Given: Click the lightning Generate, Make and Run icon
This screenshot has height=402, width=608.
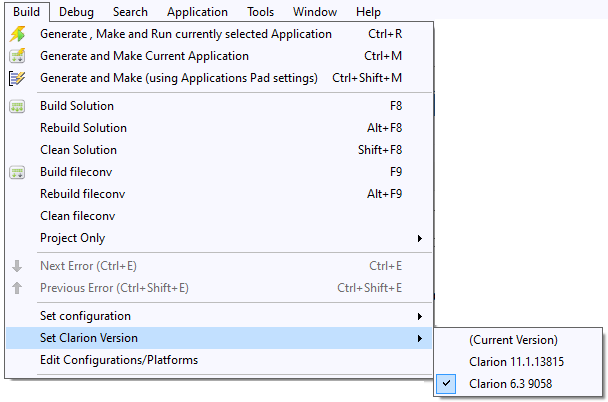Looking at the screenshot, I should pos(17,34).
